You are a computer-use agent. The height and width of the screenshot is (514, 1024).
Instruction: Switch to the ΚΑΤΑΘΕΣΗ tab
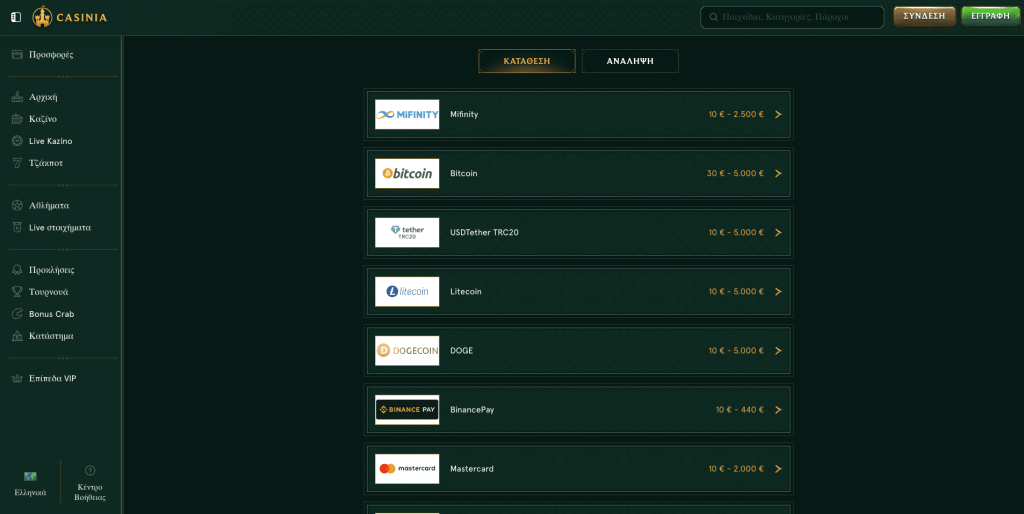(527, 61)
